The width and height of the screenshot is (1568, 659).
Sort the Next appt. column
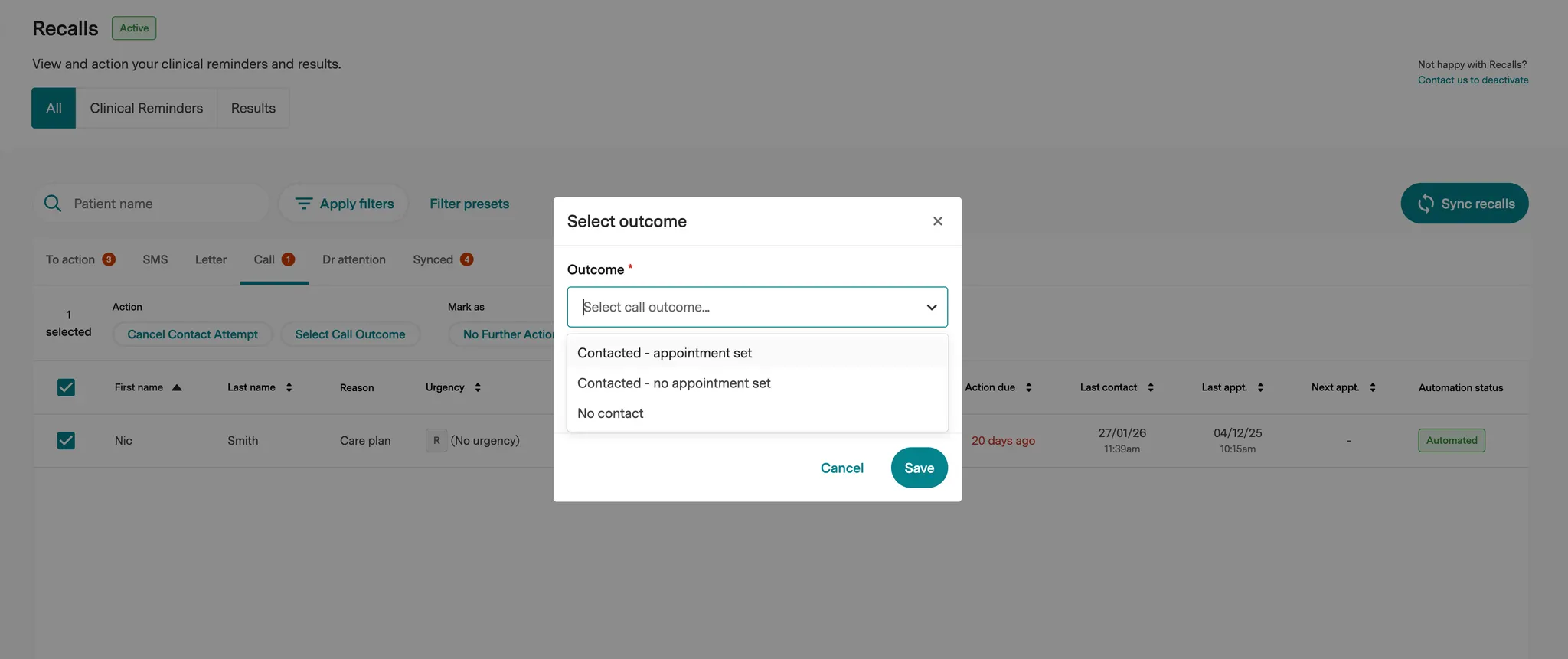pyautogui.click(x=1372, y=387)
